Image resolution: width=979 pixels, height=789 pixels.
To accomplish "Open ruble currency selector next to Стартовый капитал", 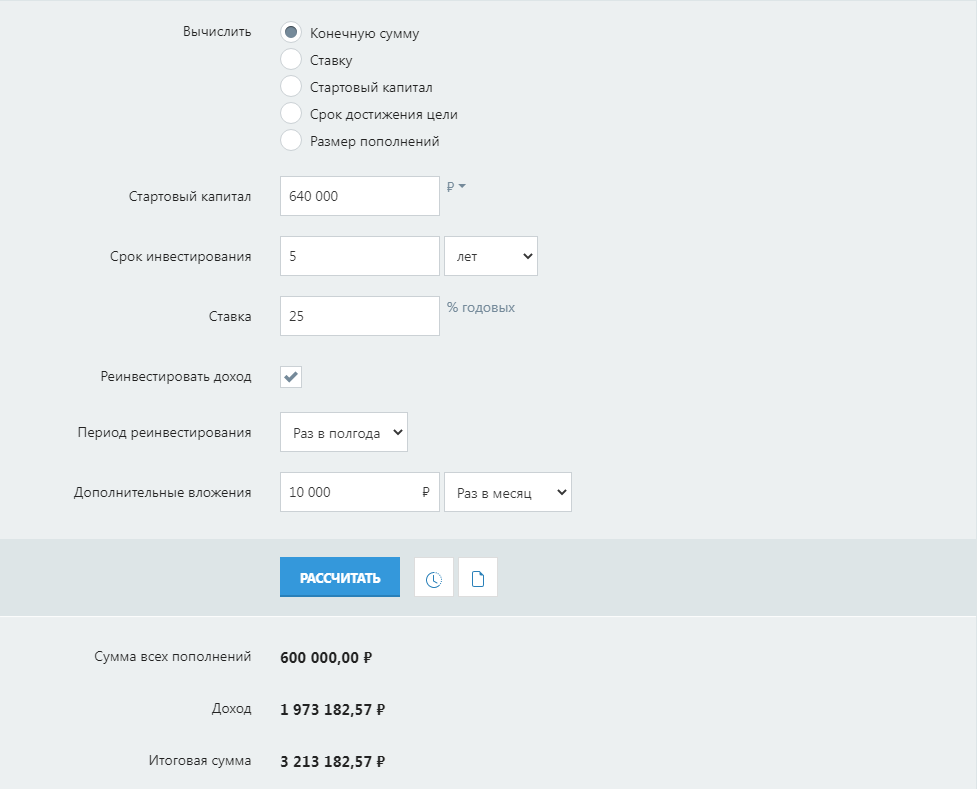I will 456,186.
